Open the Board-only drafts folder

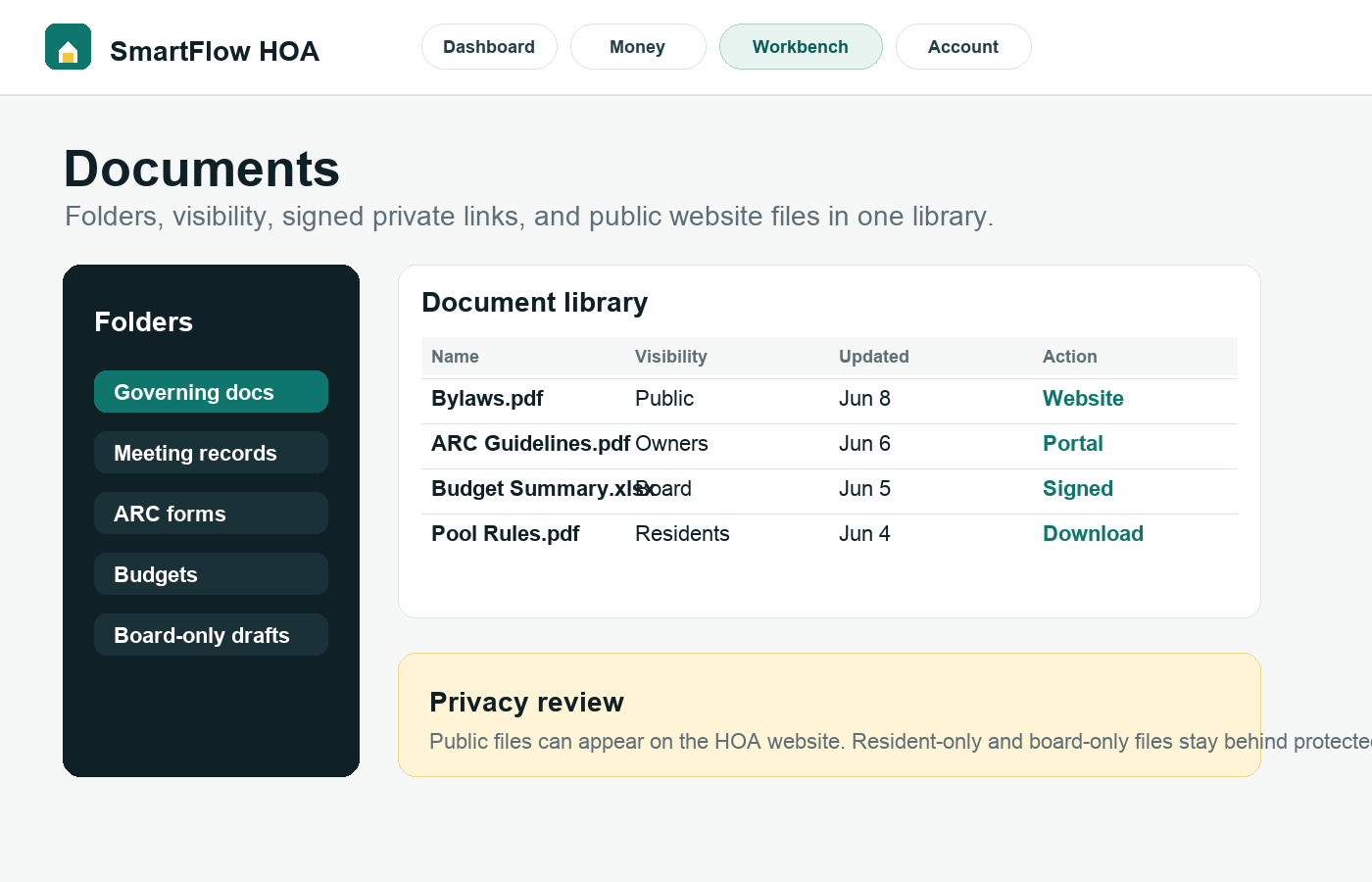coord(211,635)
